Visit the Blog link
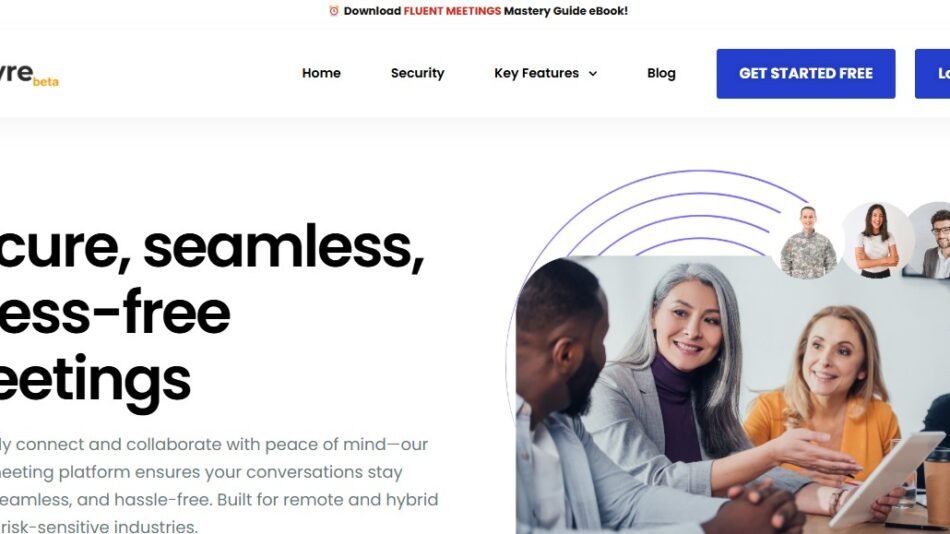The height and width of the screenshot is (534, 950). [661, 73]
